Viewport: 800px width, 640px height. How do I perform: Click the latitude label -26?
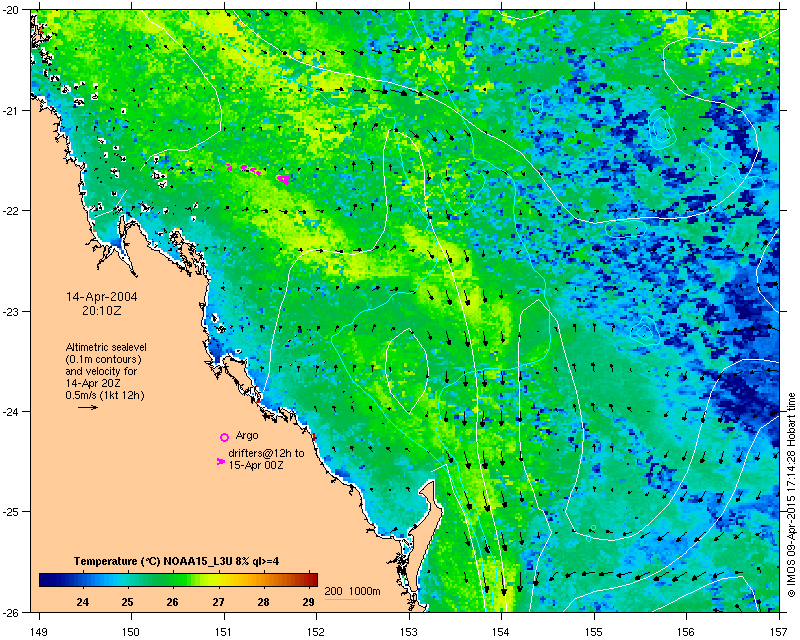point(13,611)
